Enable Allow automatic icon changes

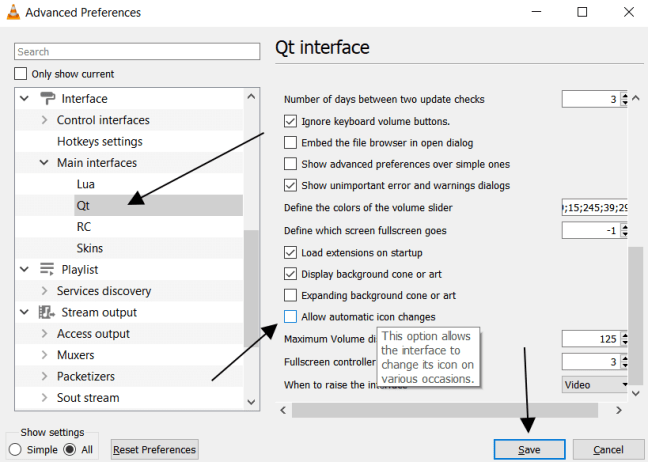pyautogui.click(x=291, y=317)
